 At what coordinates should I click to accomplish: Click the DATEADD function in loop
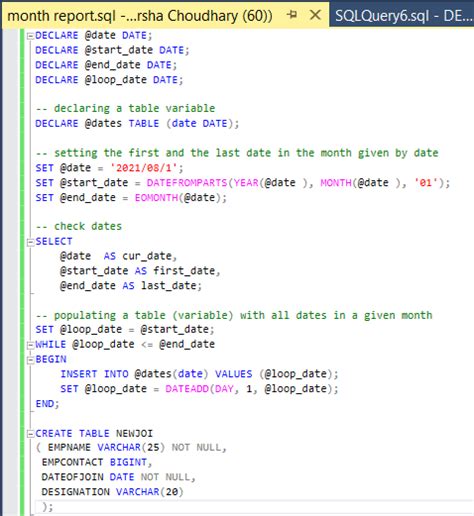(187, 389)
